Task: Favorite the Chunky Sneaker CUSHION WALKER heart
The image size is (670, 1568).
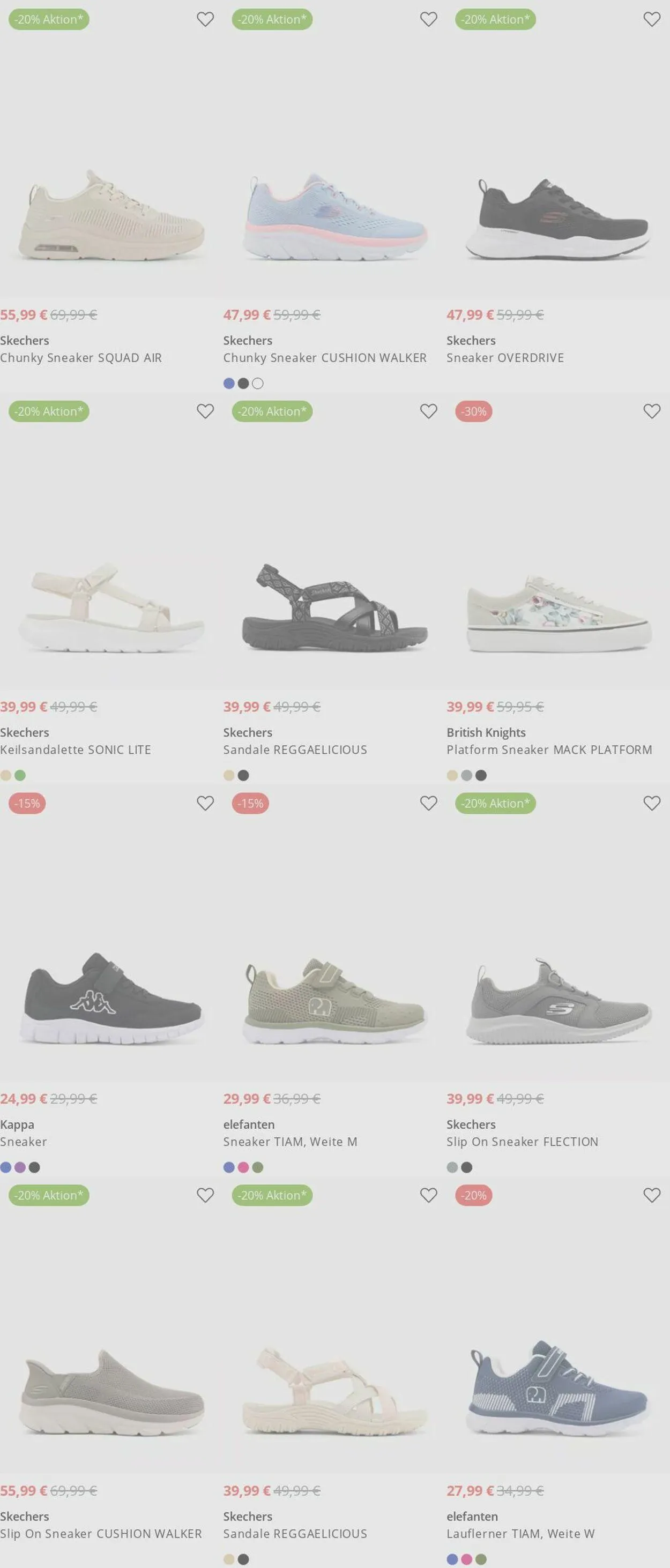Action: 429,19
